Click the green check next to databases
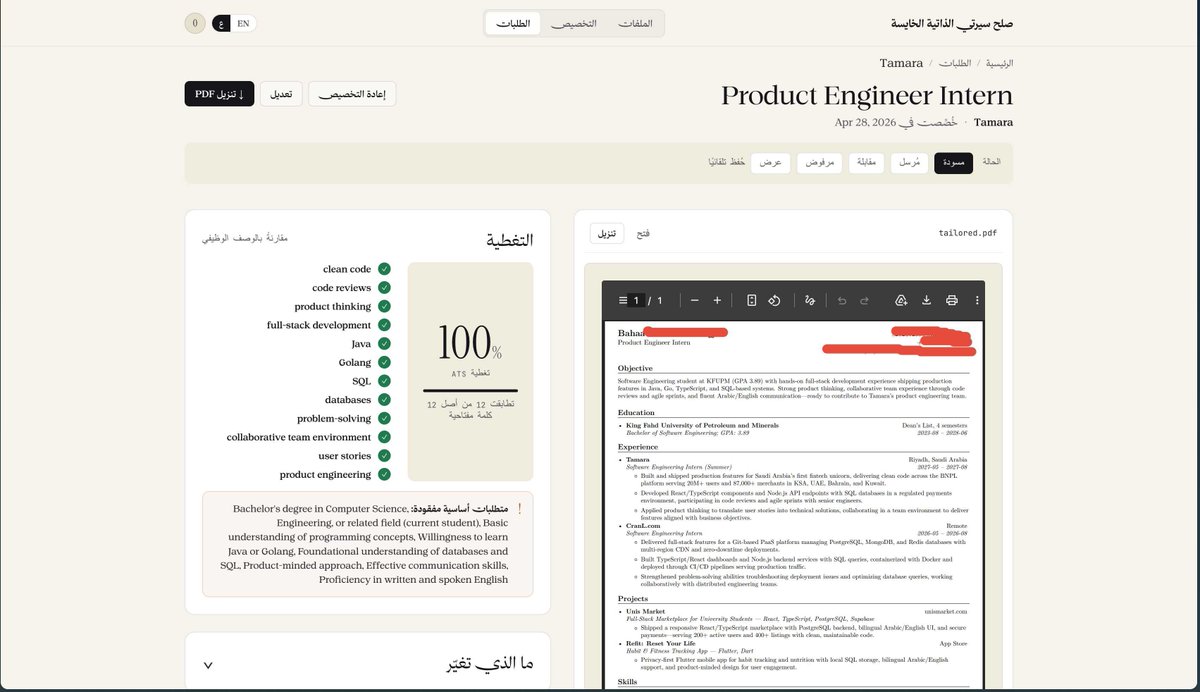Viewport: 1200px width, 692px height. coord(384,400)
